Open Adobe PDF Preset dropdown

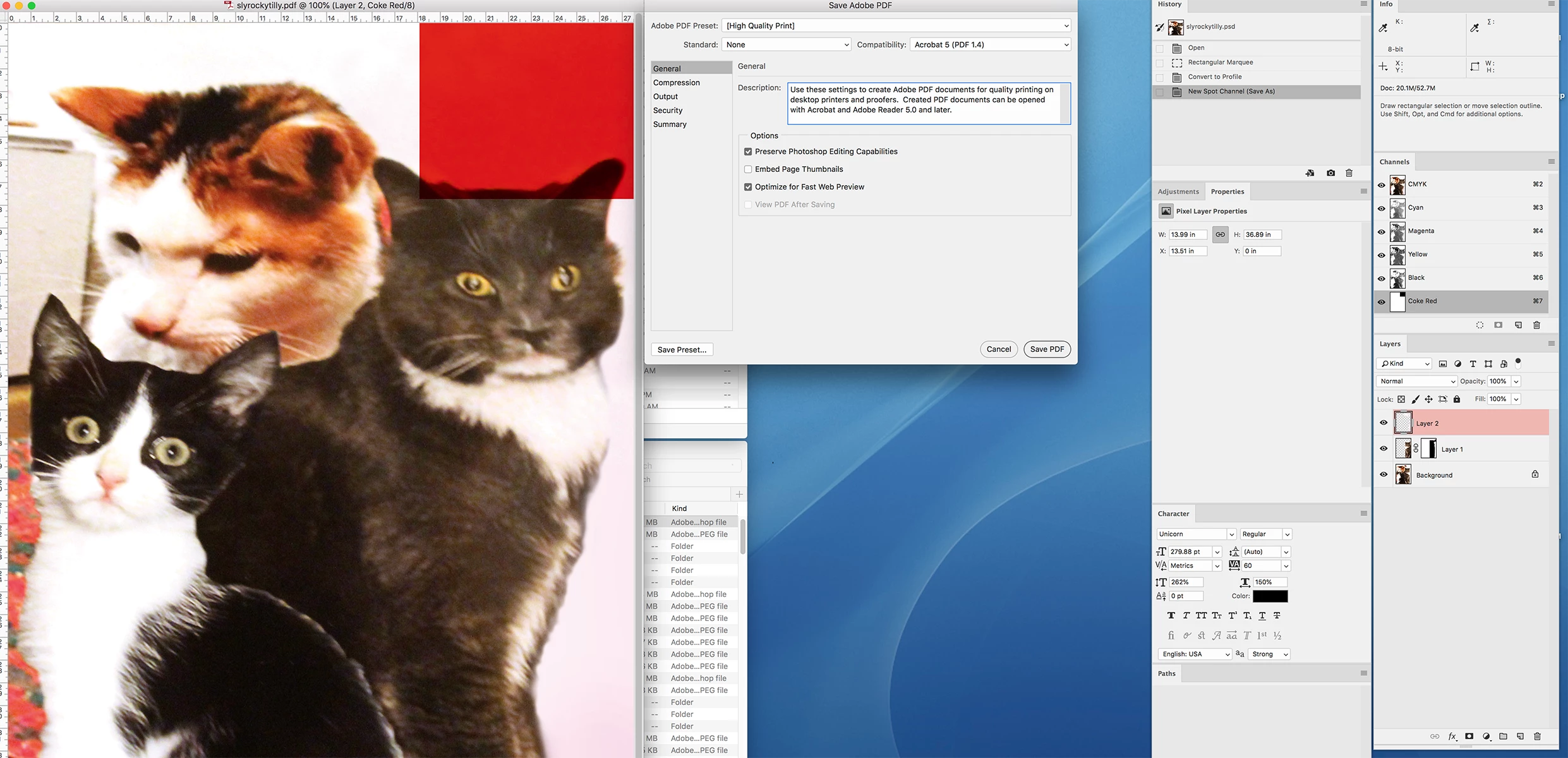point(896,26)
